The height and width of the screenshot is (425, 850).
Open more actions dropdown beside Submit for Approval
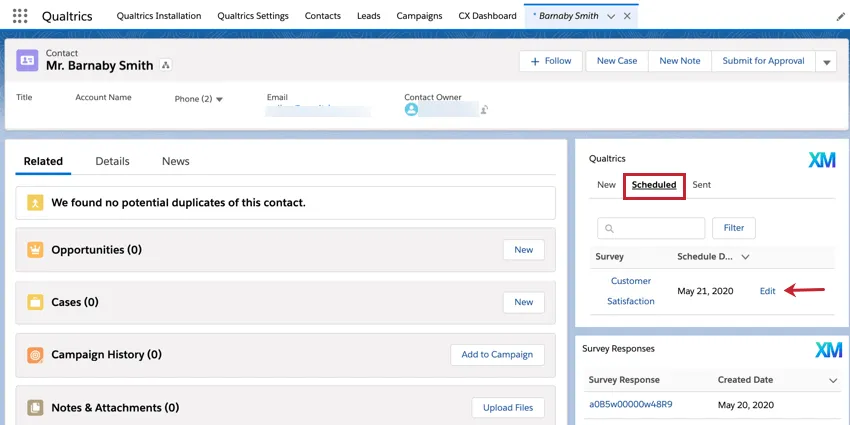(x=826, y=62)
